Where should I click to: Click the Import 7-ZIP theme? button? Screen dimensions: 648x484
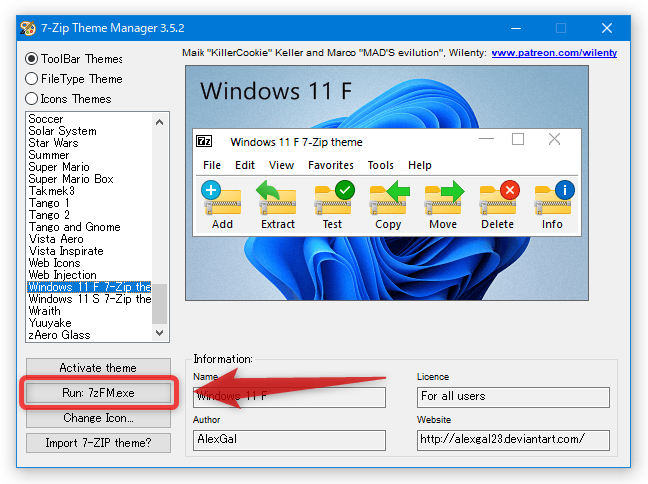click(98, 443)
